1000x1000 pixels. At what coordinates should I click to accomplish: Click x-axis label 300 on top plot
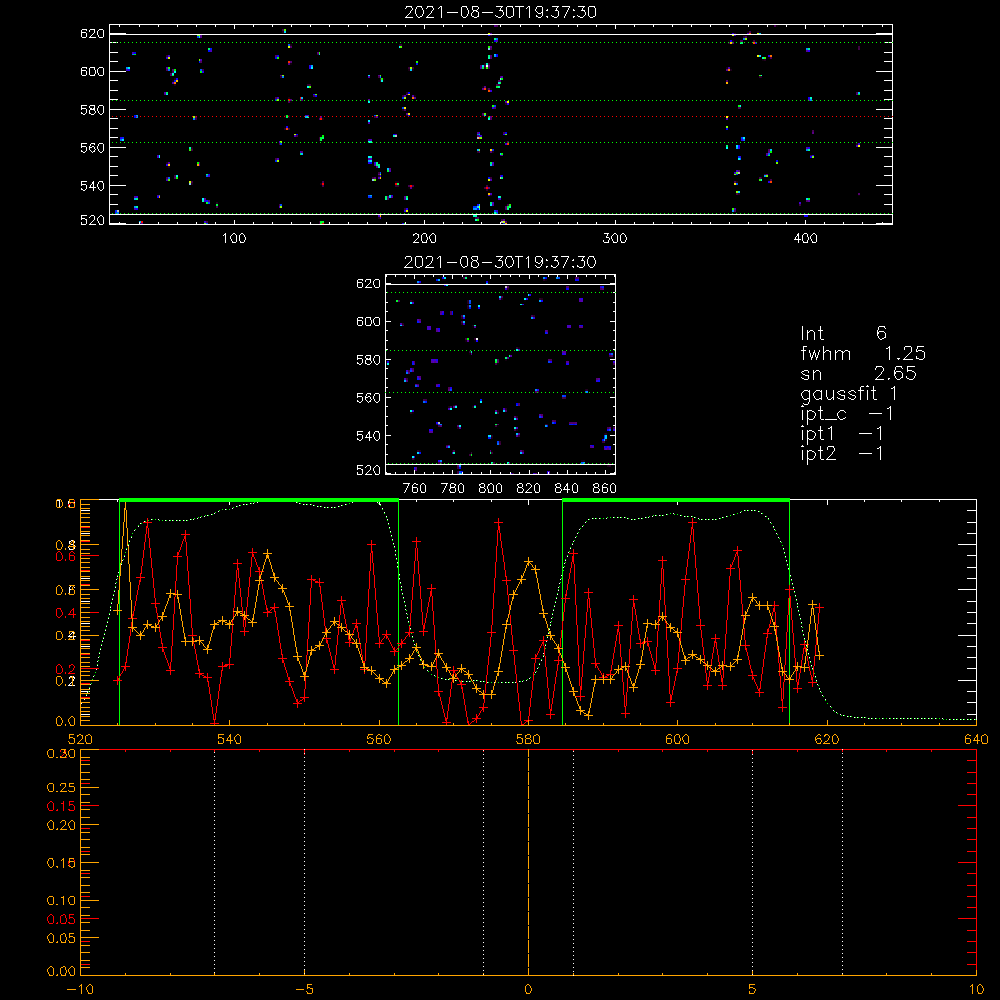point(615,239)
